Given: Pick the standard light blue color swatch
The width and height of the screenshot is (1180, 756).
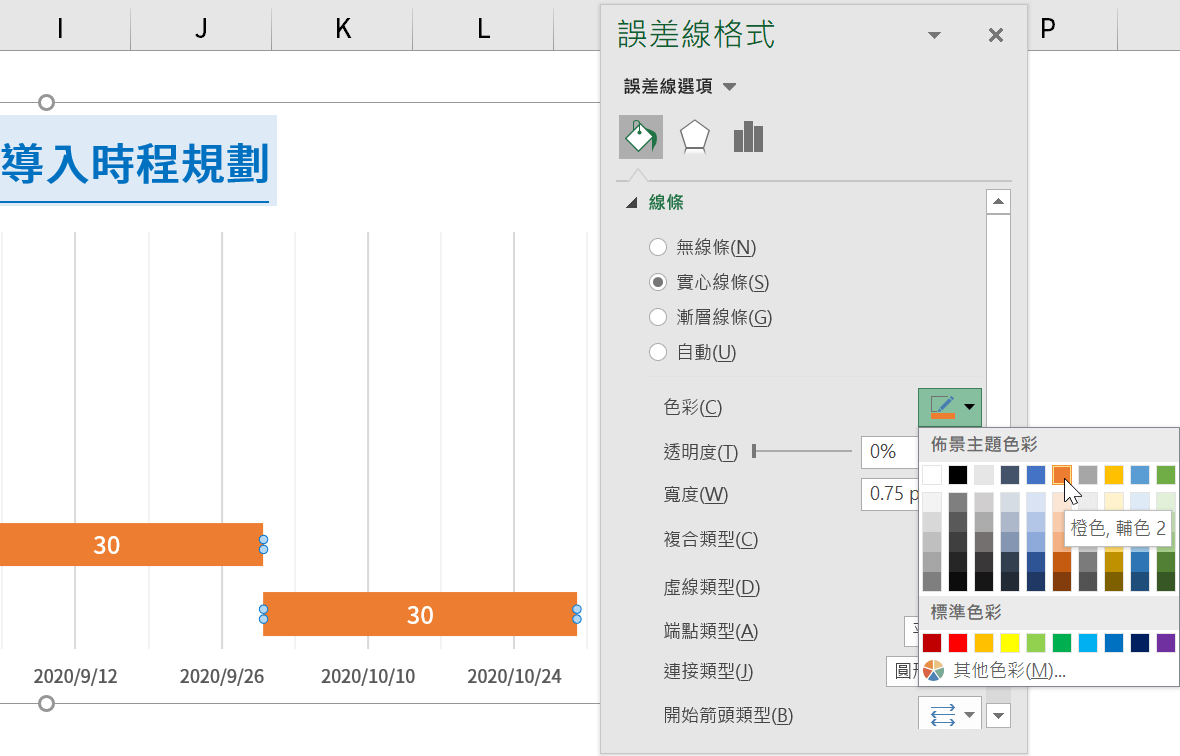Looking at the screenshot, I should click(1088, 643).
